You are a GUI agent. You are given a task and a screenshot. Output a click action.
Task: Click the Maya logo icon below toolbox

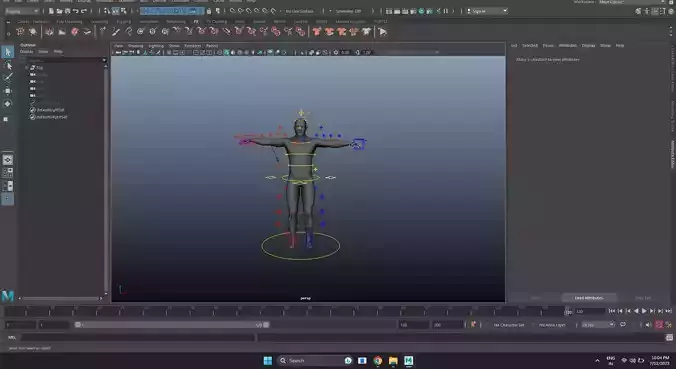(x=8, y=296)
